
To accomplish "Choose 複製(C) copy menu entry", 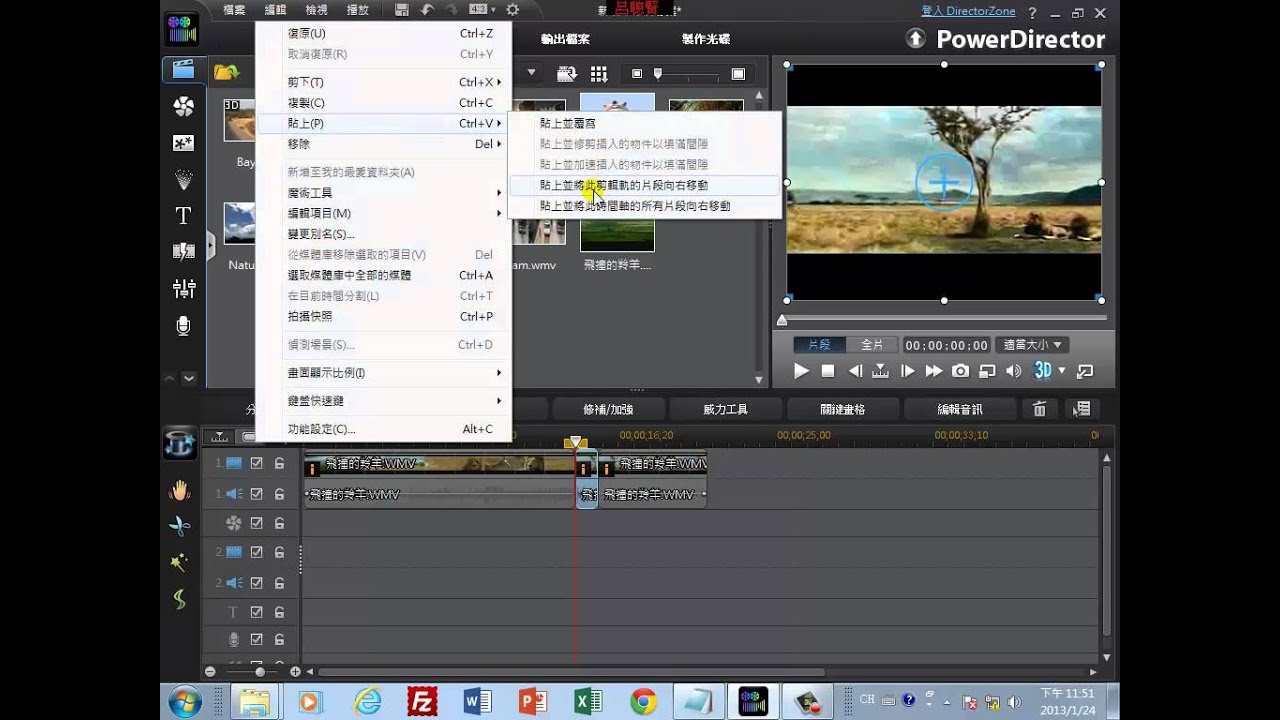I will click(x=384, y=103).
